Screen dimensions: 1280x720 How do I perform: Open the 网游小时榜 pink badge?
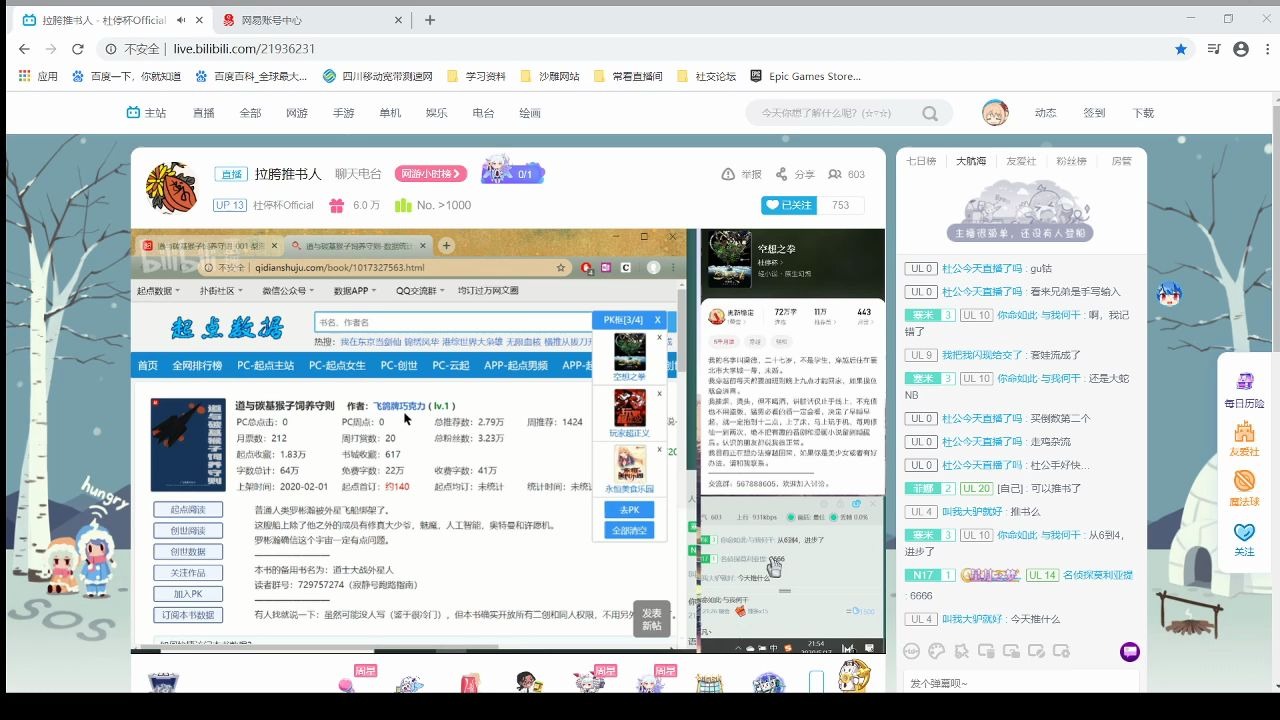coord(431,174)
